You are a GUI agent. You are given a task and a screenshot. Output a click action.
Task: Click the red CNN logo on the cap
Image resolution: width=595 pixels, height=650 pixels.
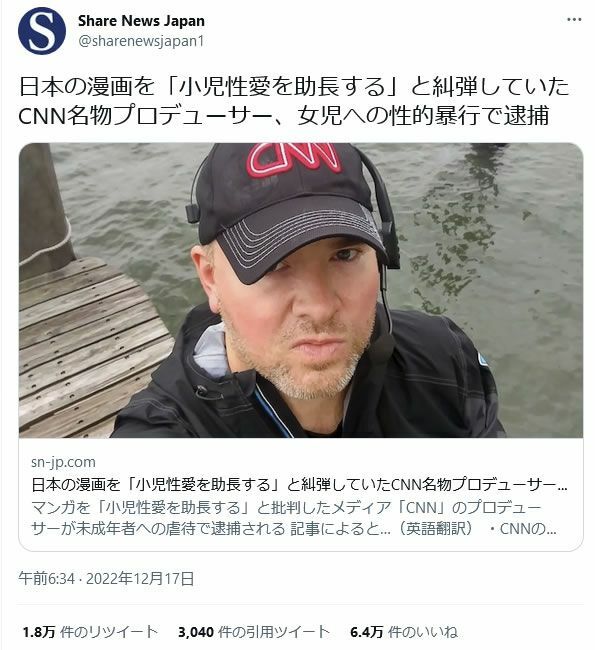[294, 159]
